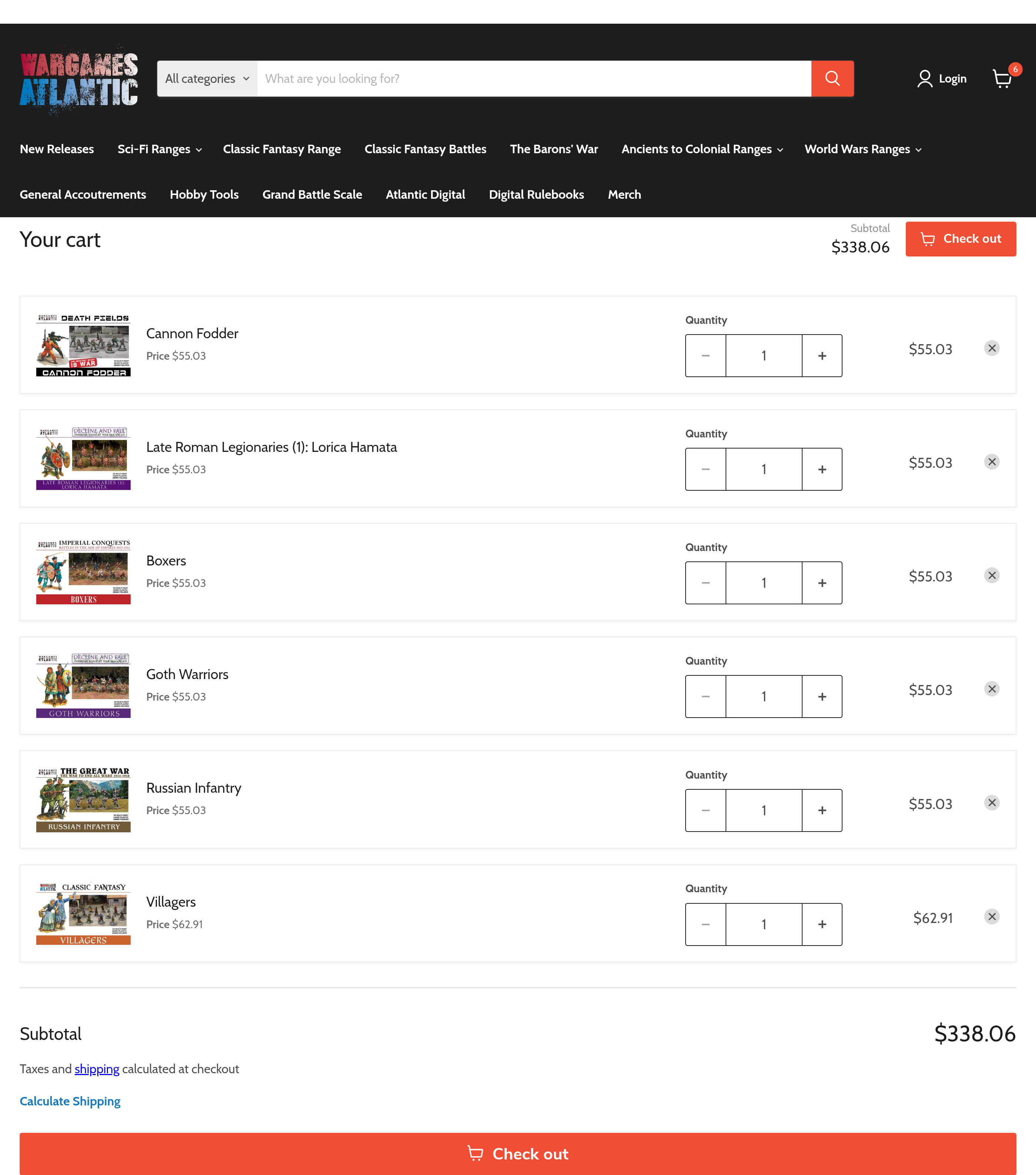Open the Villagers product title

[171, 902]
